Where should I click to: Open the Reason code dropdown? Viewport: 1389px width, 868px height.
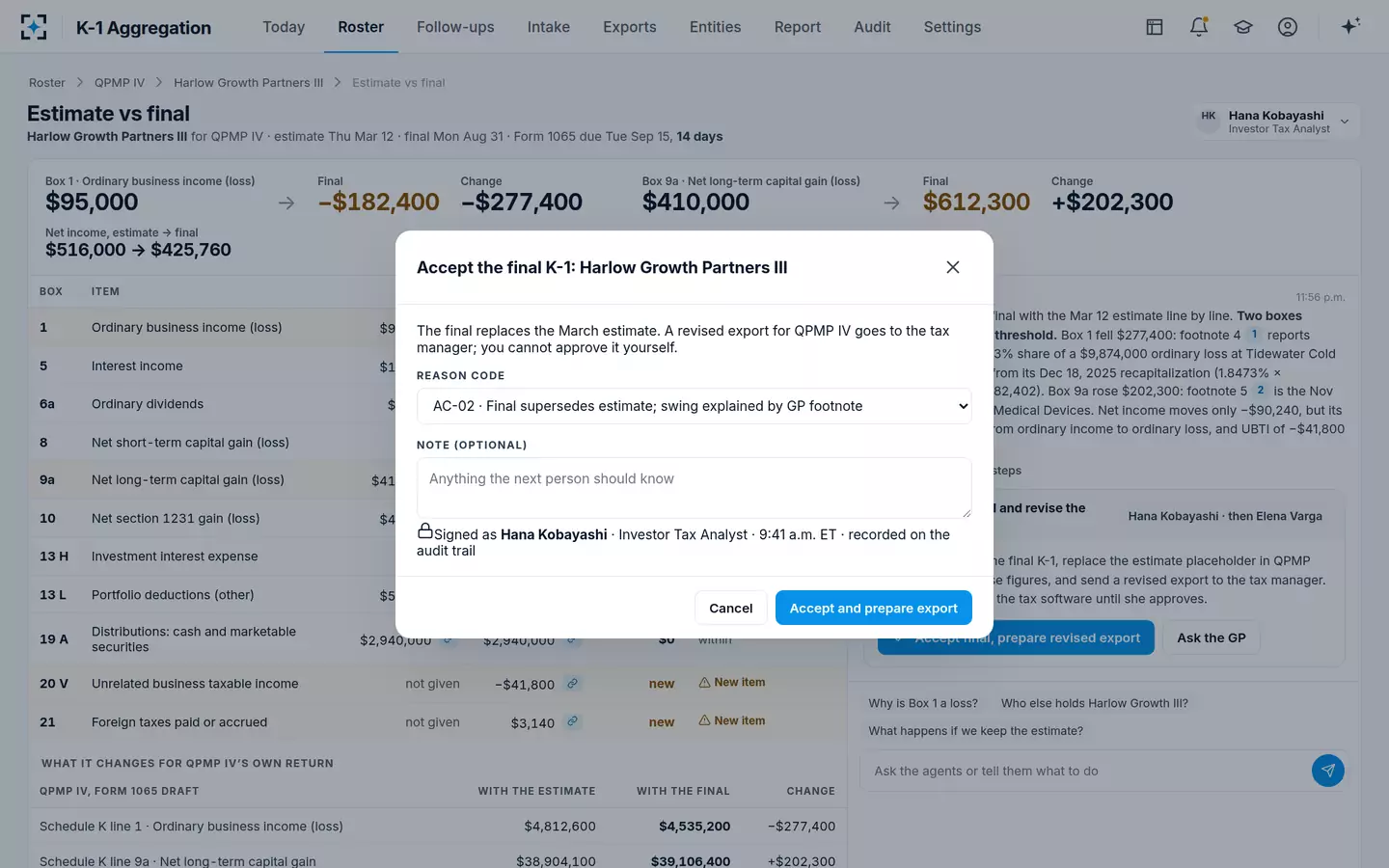(x=694, y=406)
